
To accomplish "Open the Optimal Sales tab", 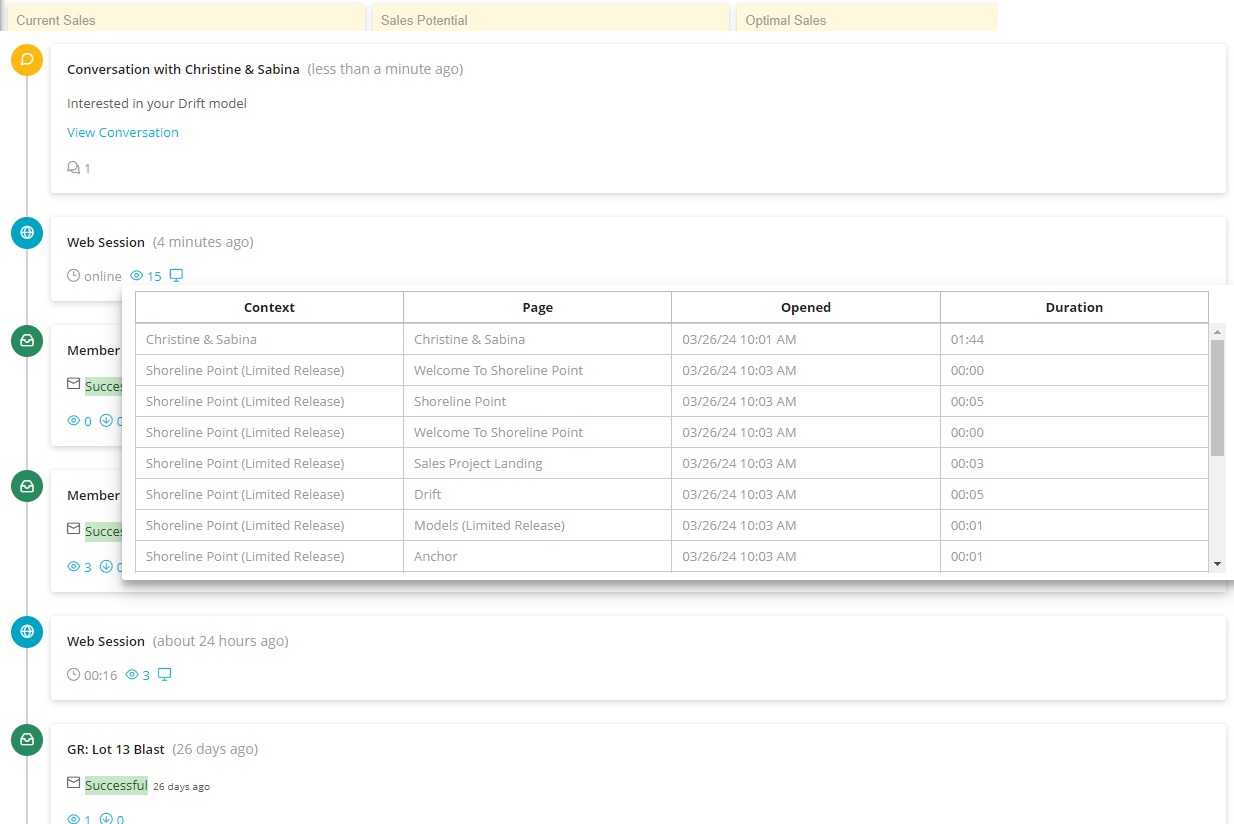I will 866,19.
